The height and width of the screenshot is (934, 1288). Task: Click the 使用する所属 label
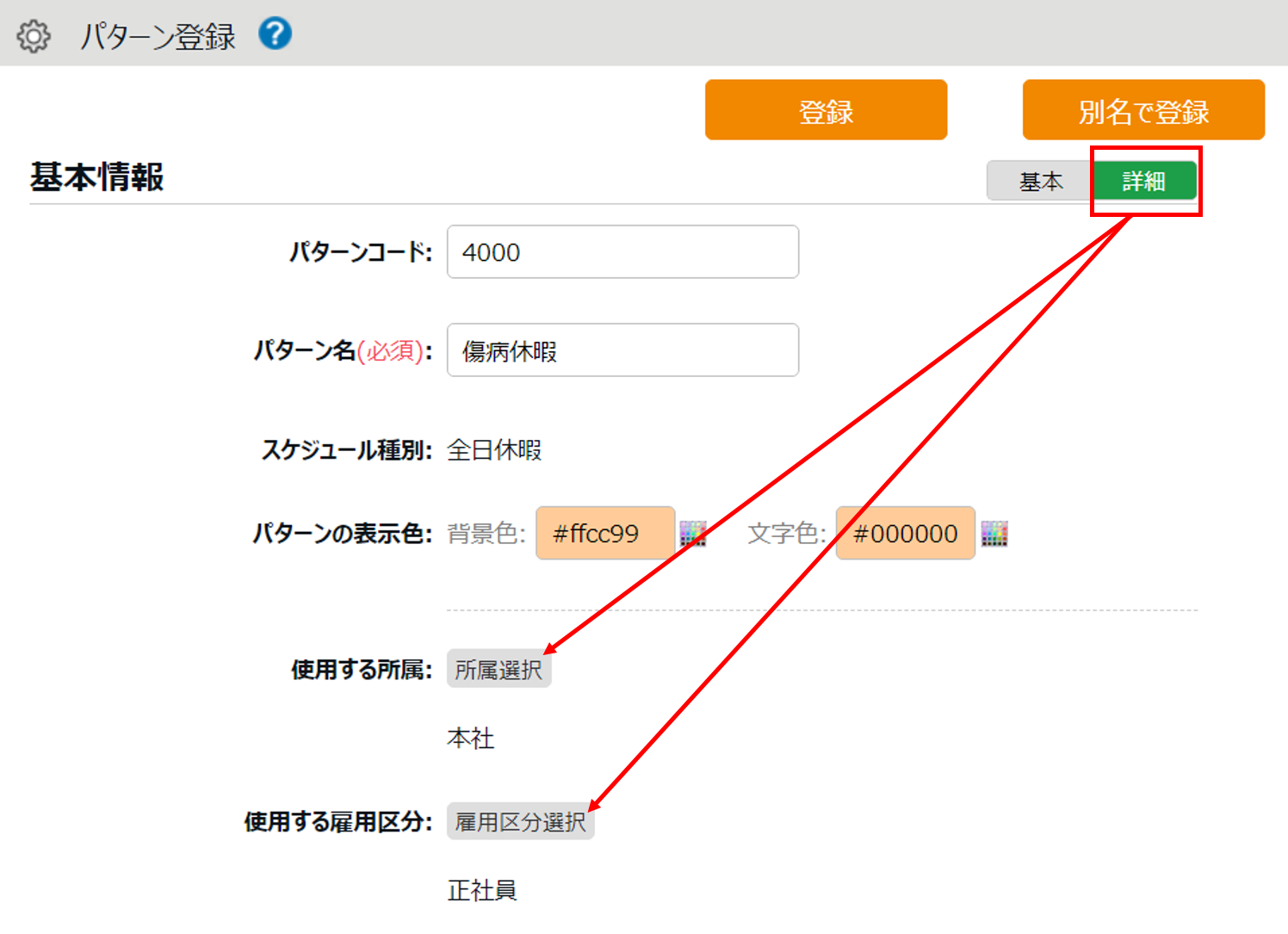pyautogui.click(x=362, y=669)
